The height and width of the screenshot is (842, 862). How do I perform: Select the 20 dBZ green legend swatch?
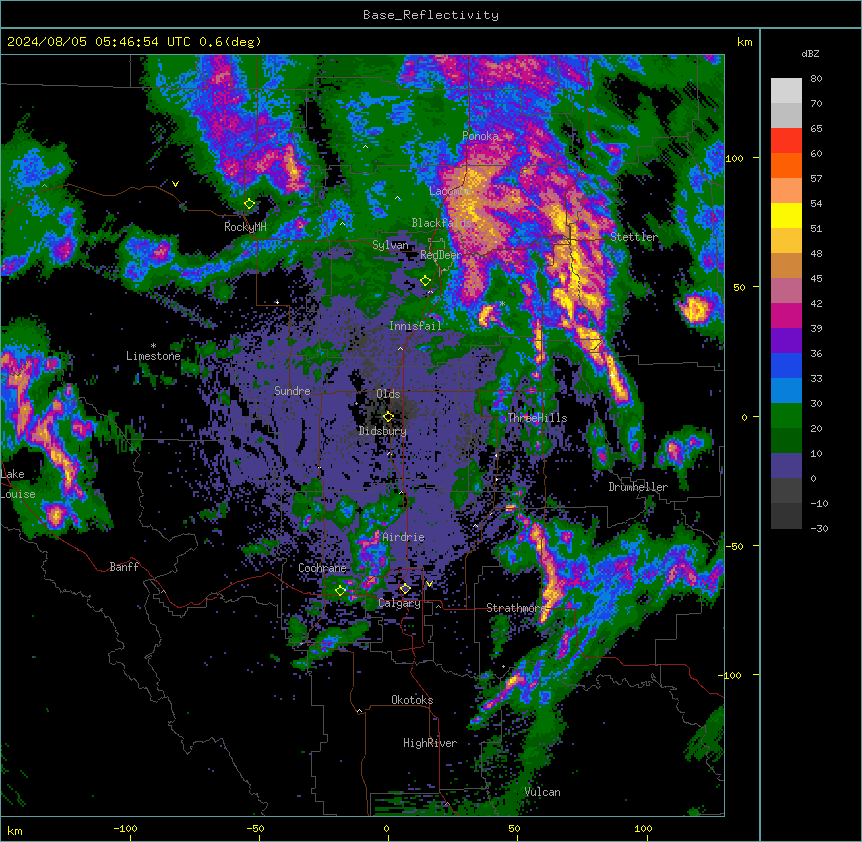pyautogui.click(x=786, y=416)
